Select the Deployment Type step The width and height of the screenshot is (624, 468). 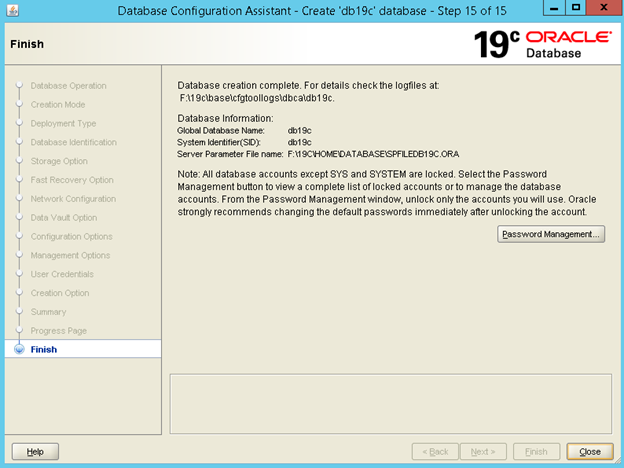[x=63, y=123]
